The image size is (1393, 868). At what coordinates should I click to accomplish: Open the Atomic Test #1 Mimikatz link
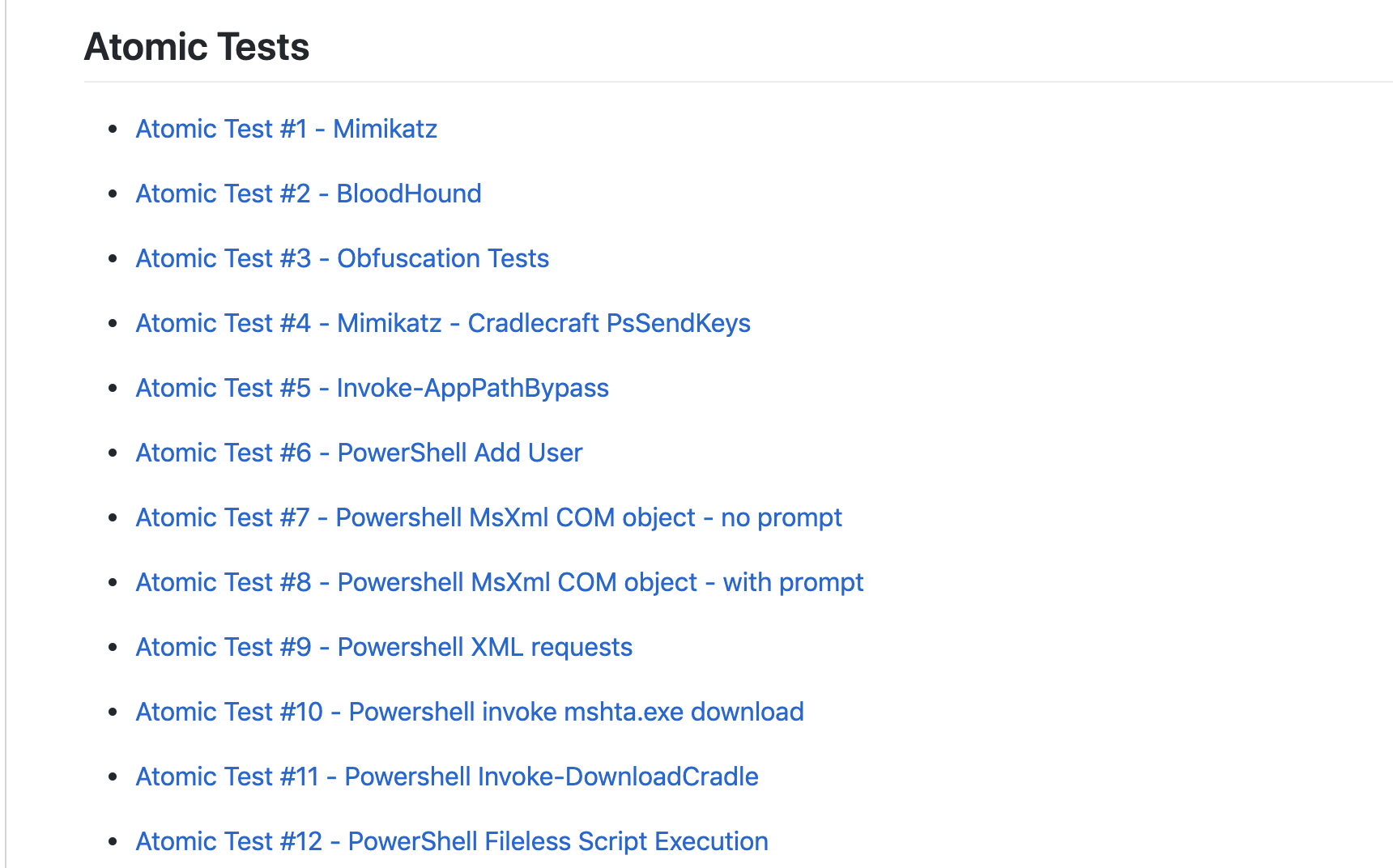click(286, 129)
